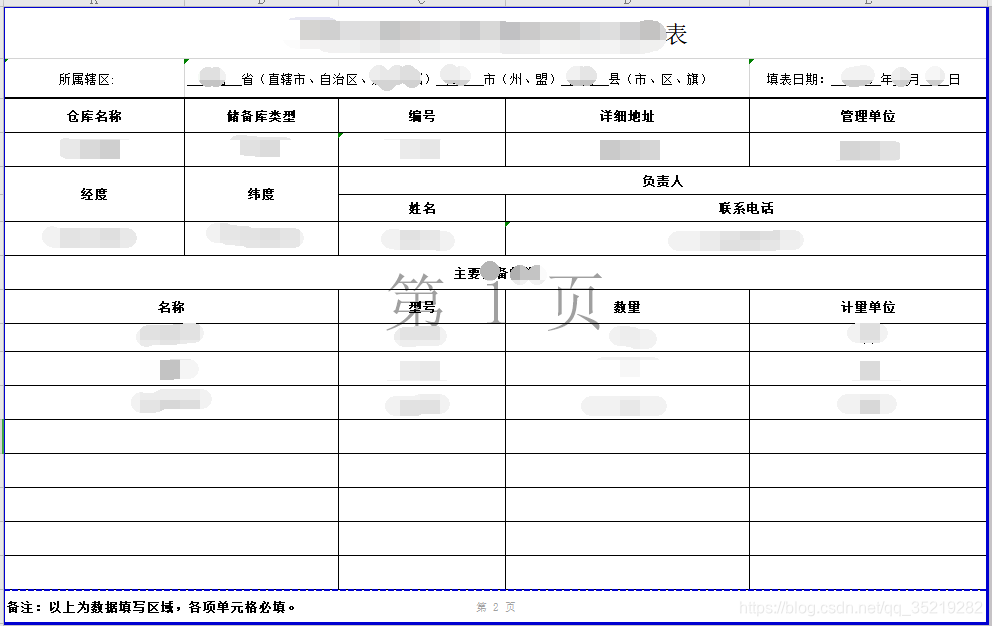Viewport: 992px width, 626px height.
Task: Select the 管理单位 header cell
Action: (x=868, y=115)
